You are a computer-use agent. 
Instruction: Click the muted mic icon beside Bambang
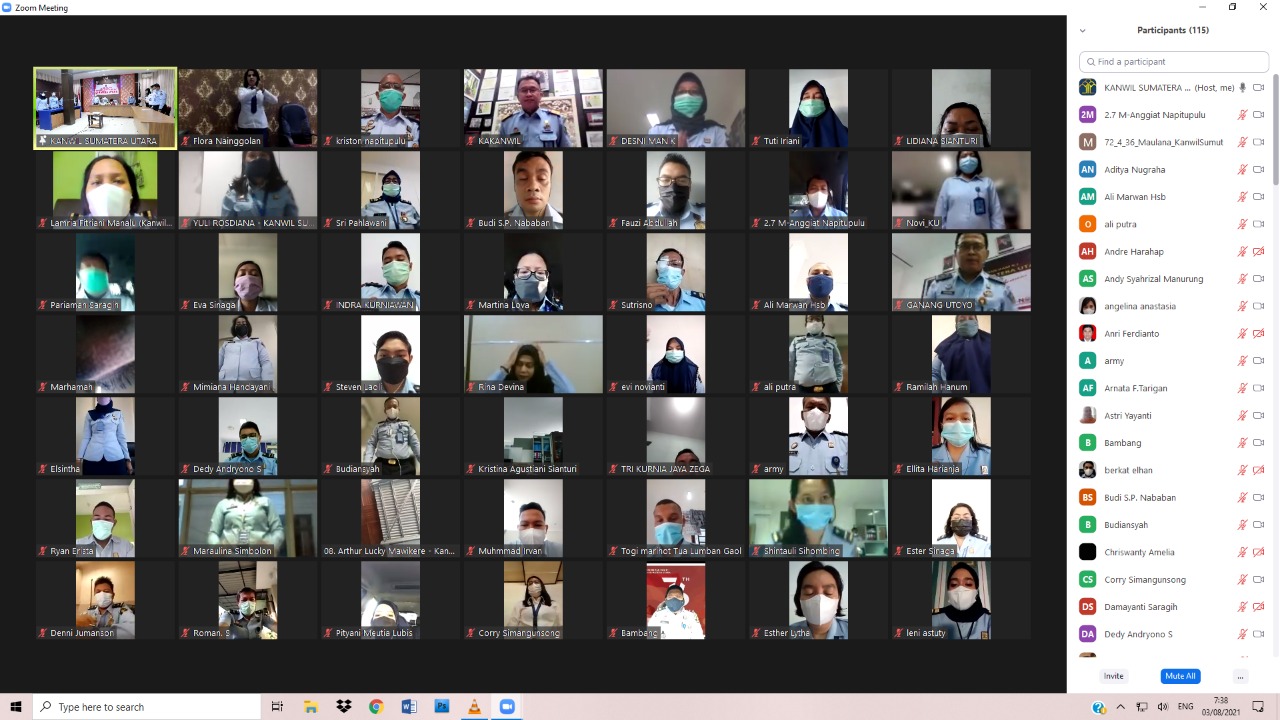tap(1242, 443)
